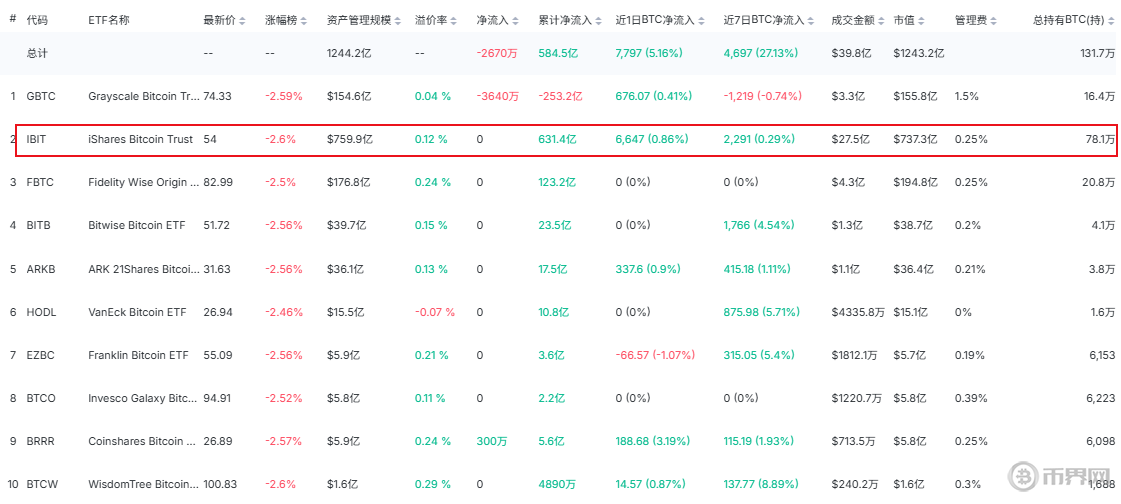Open the GBTC ticker code
The height and width of the screenshot is (504, 1121).
pyautogui.click(x=41, y=96)
